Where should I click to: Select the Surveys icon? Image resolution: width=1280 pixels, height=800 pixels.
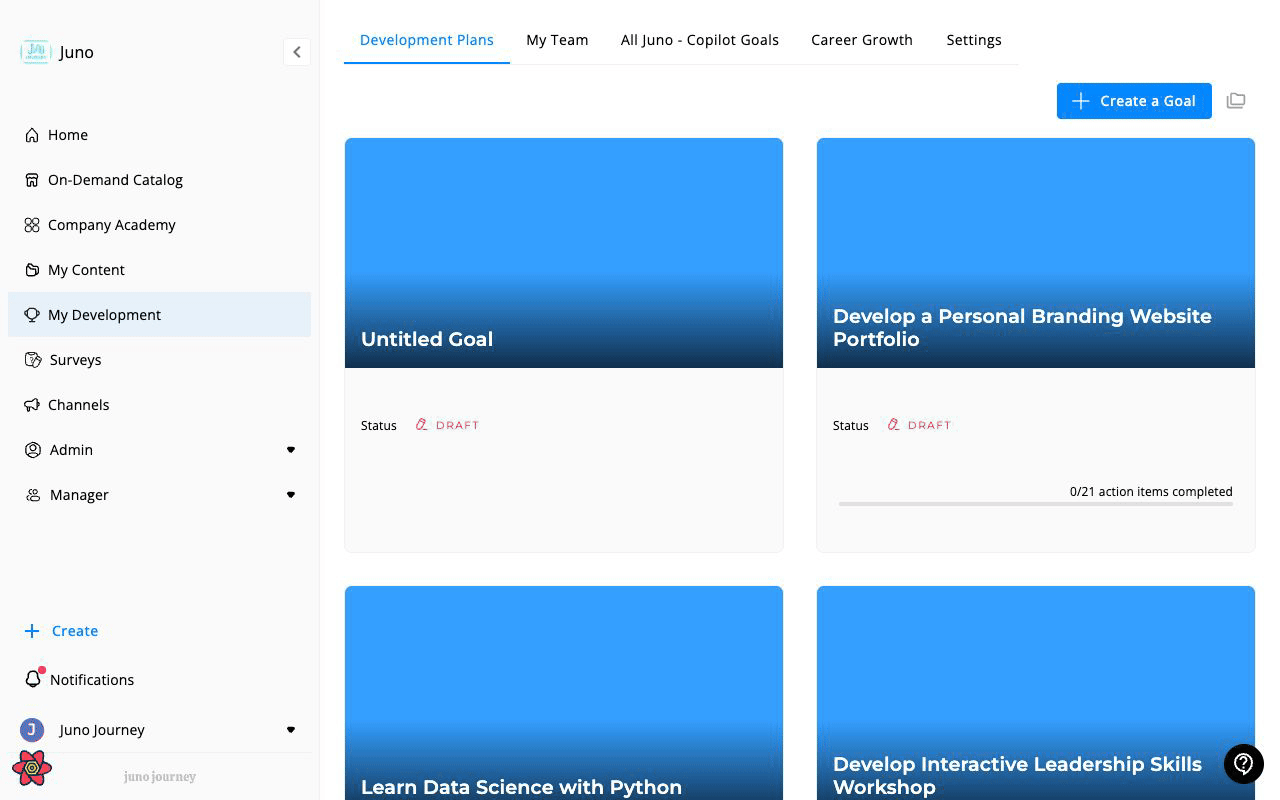[33, 360]
